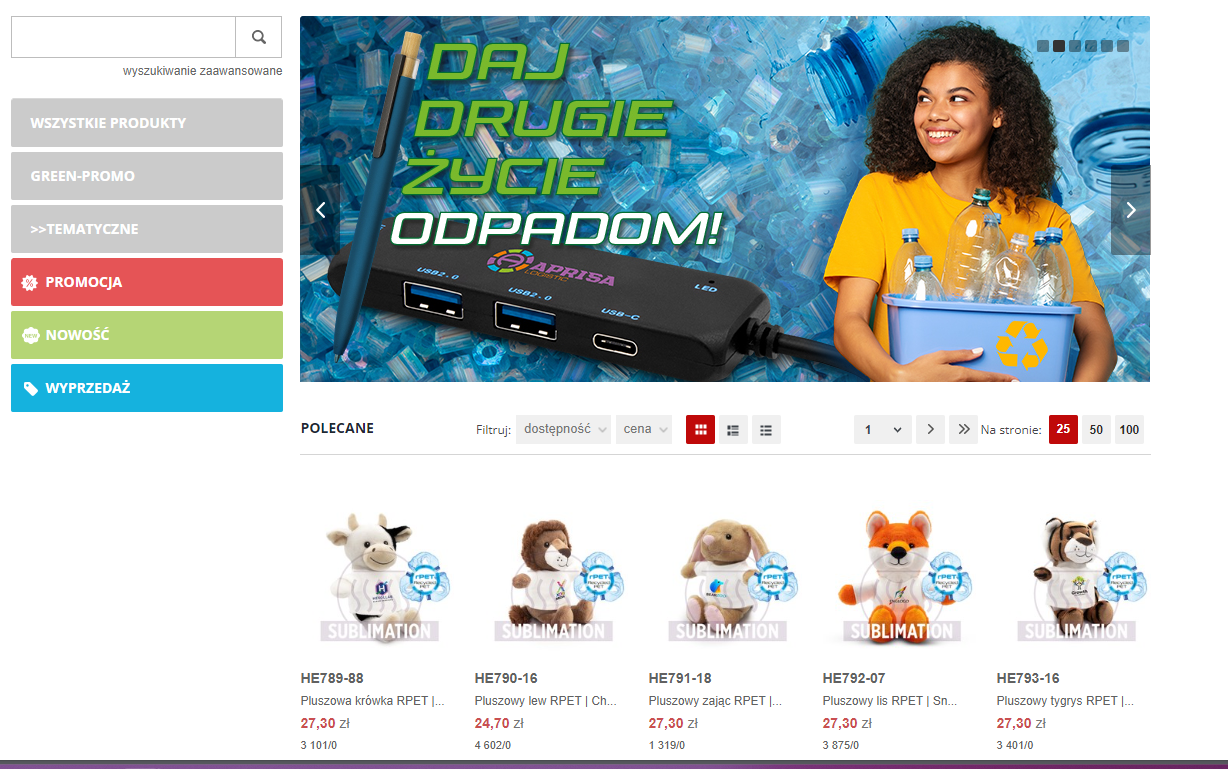Switch to list view with thumbnails
The image size is (1228, 769).
coord(733,430)
